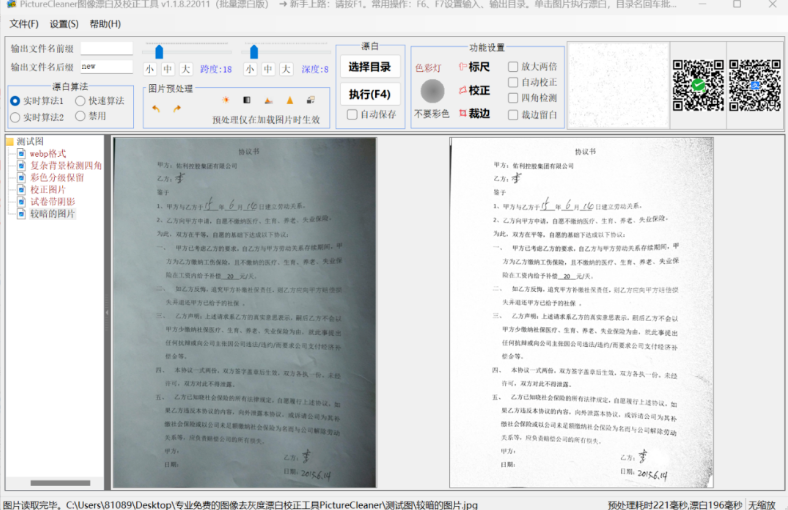Click the sun brightness preprocessing icon

[226, 100]
